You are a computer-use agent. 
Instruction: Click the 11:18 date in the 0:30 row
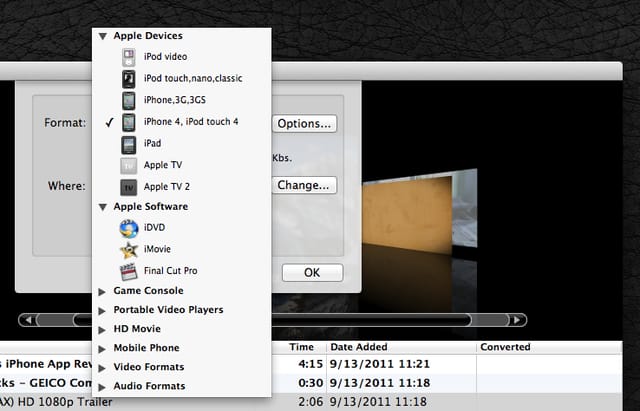(380, 383)
